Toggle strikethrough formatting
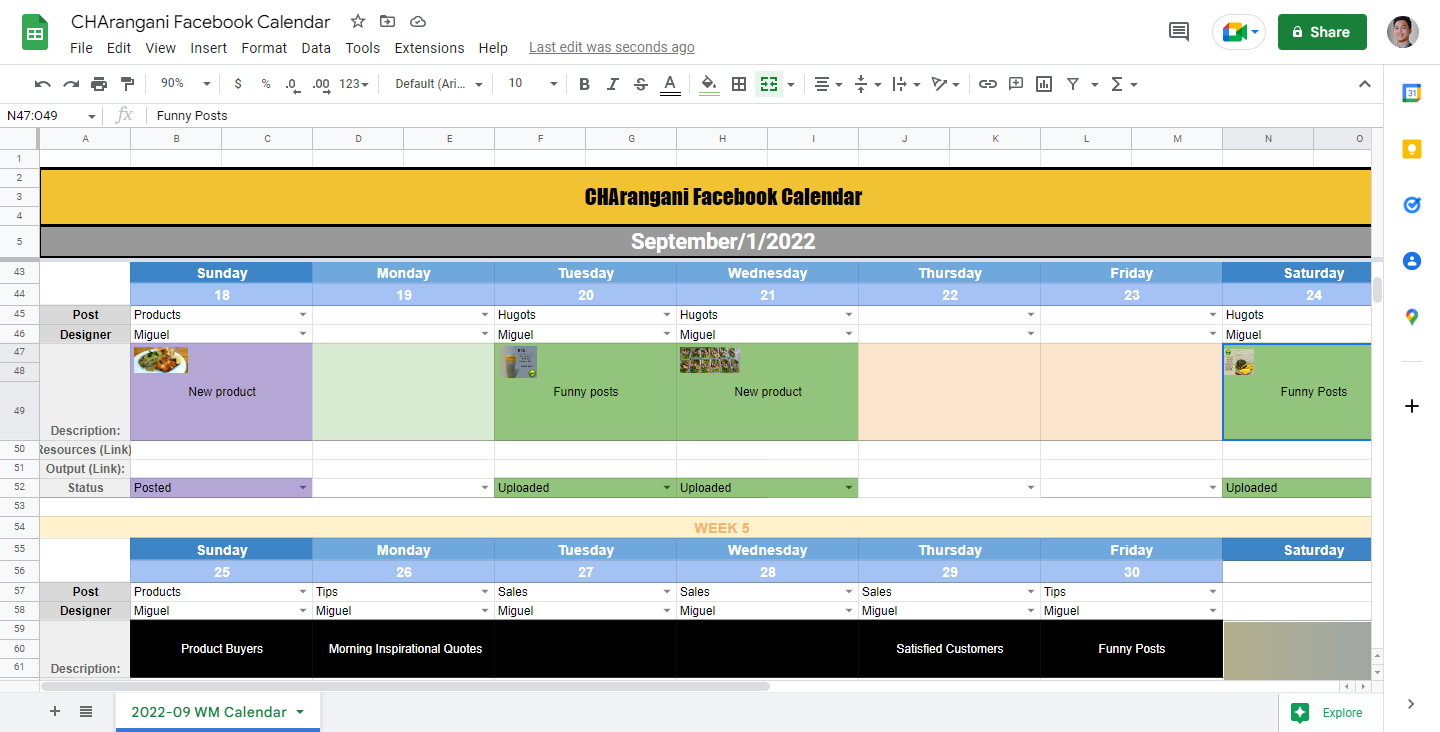 tap(641, 84)
